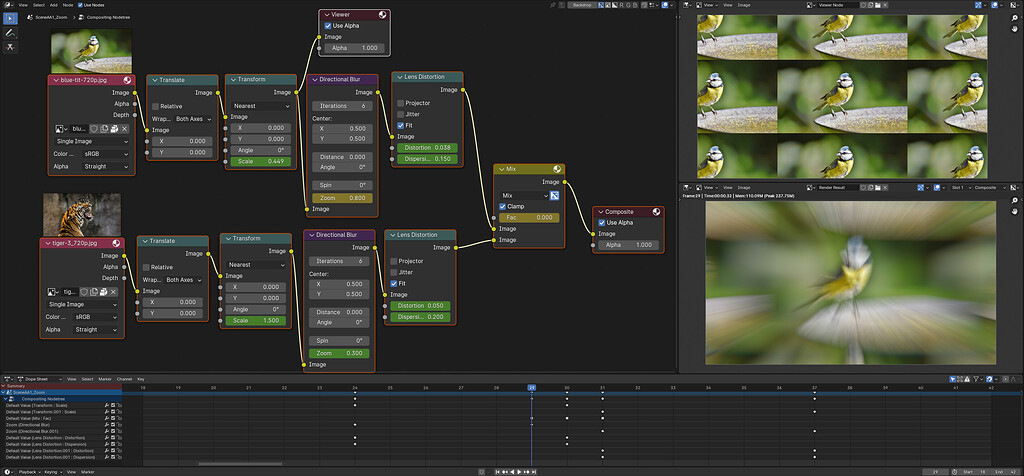Click the pan hand icon in Render Result panel
The image size is (1024, 476).
[x=1014, y=212]
